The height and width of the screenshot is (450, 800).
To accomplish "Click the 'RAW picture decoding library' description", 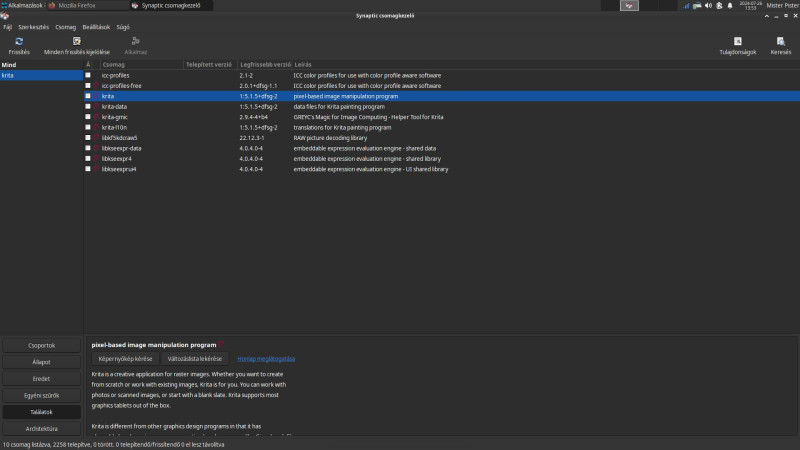I will [x=330, y=138].
